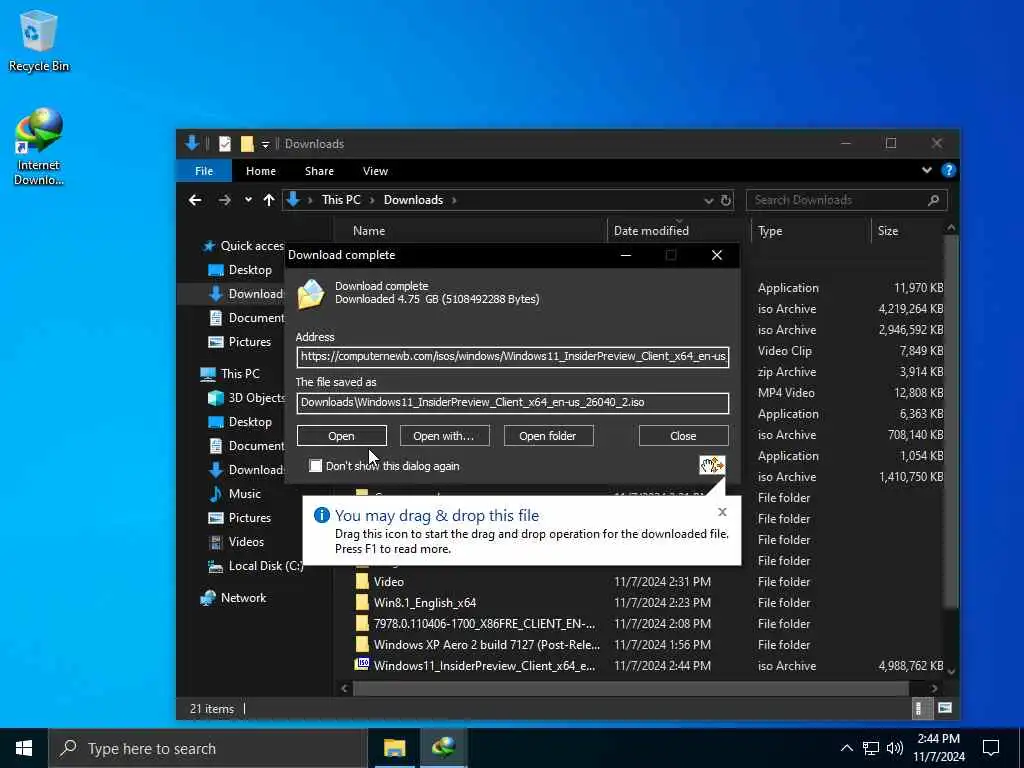Image resolution: width=1024 pixels, height=768 pixels.
Task: Select Network in the navigation pane
Action: pos(243,598)
